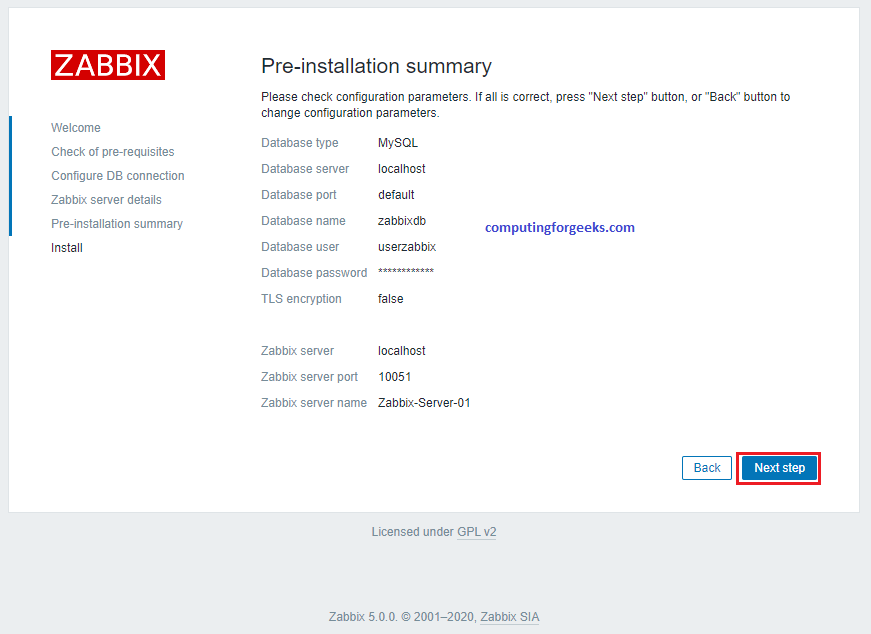Click the Zabbix server label
The width and height of the screenshot is (871, 634).
[297, 351]
